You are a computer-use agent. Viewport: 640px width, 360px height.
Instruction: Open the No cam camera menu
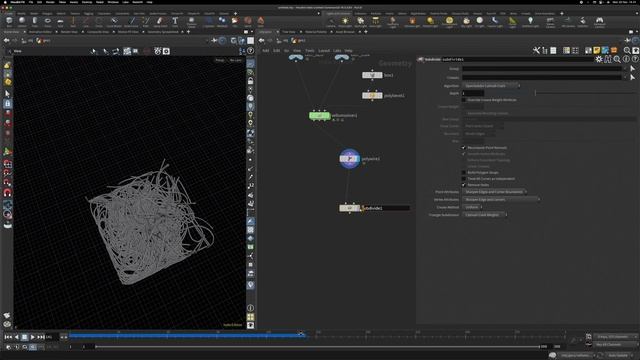click(236, 60)
